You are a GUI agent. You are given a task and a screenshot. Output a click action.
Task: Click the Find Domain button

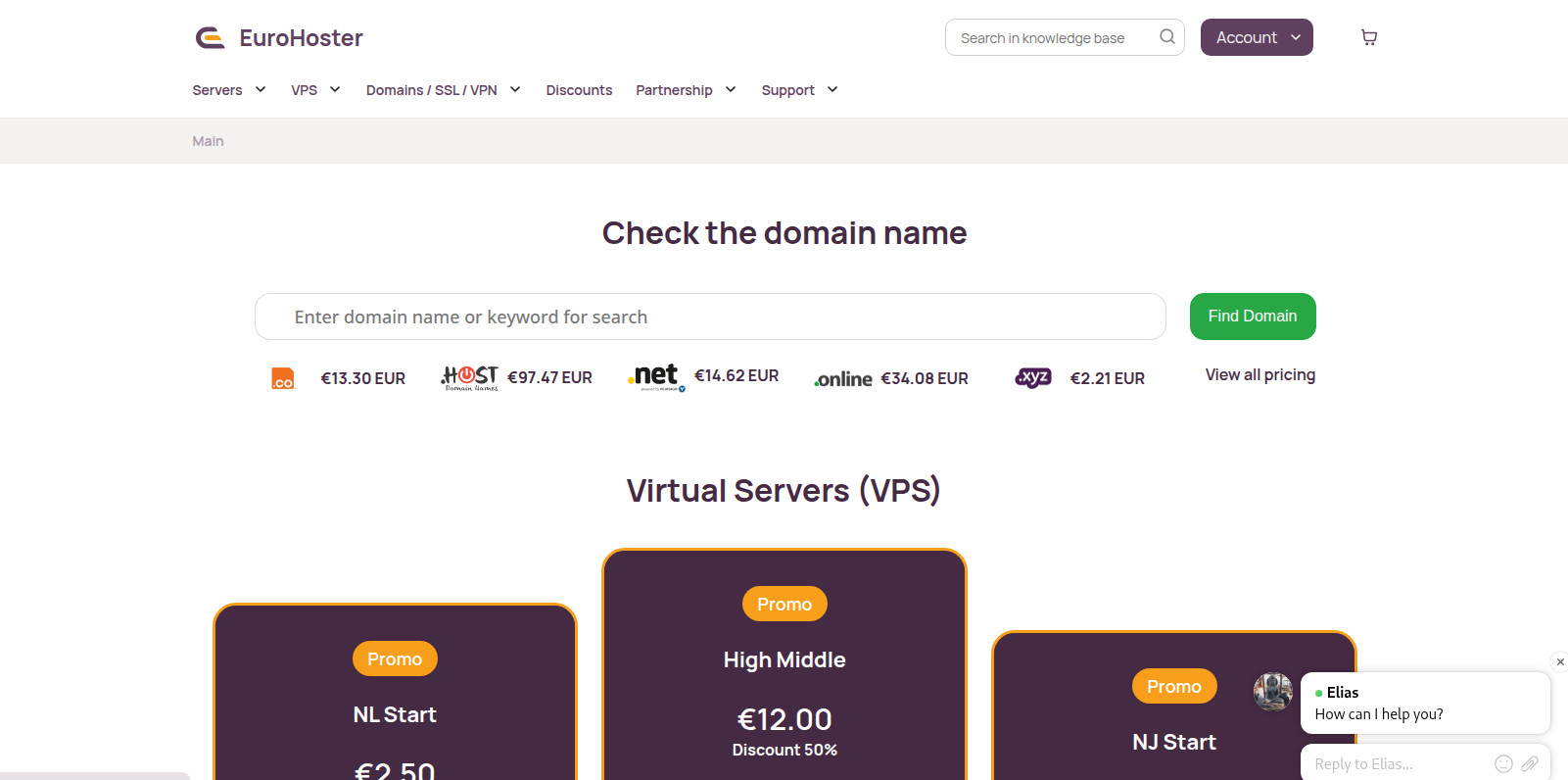click(x=1252, y=317)
